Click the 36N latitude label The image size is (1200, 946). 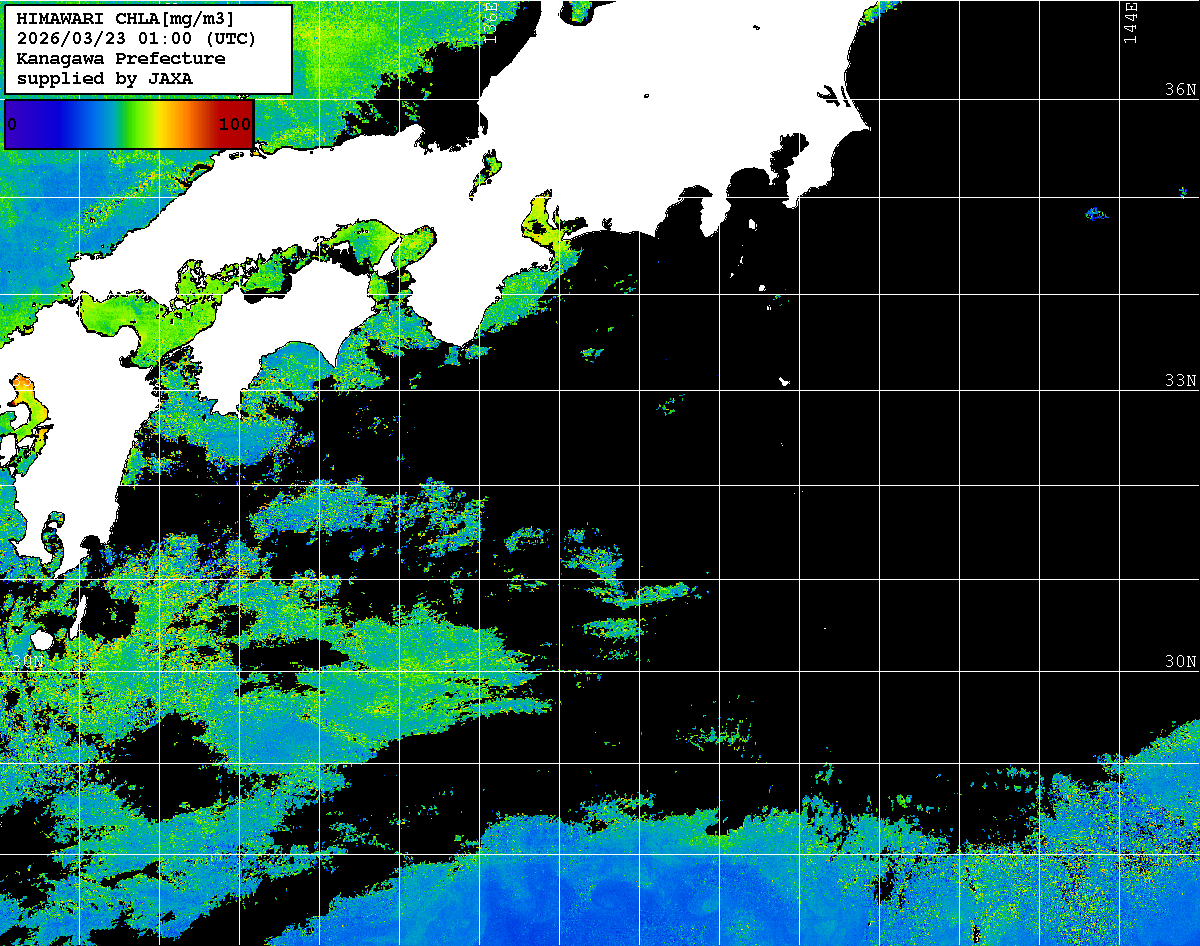coord(1180,89)
